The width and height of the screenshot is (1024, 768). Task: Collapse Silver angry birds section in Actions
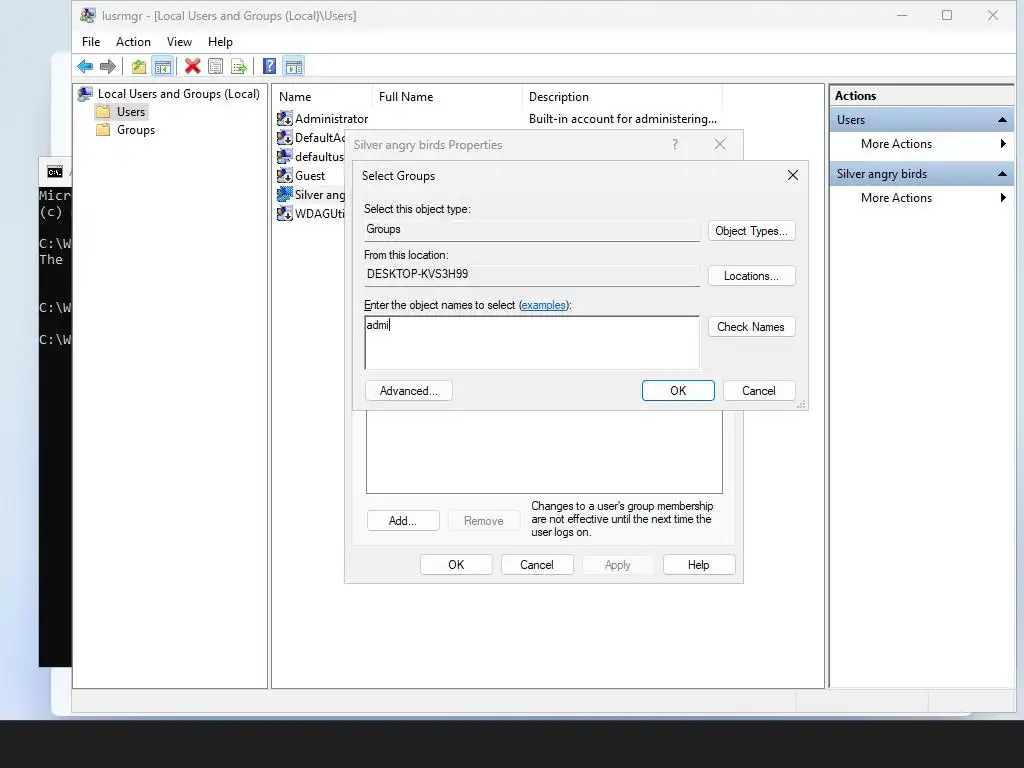[x=1002, y=174]
